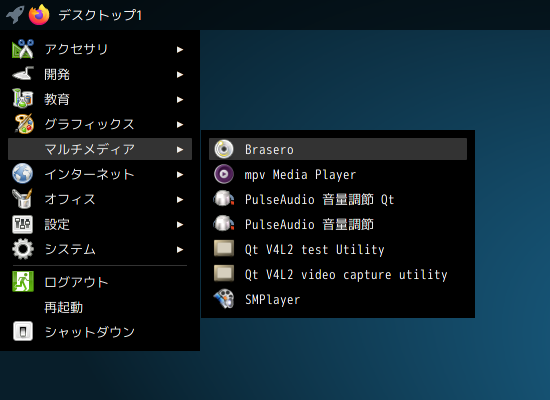Expand the 教育 submenu arrow
Image resolution: width=550 pixels, height=400 pixels.
pos(180,100)
